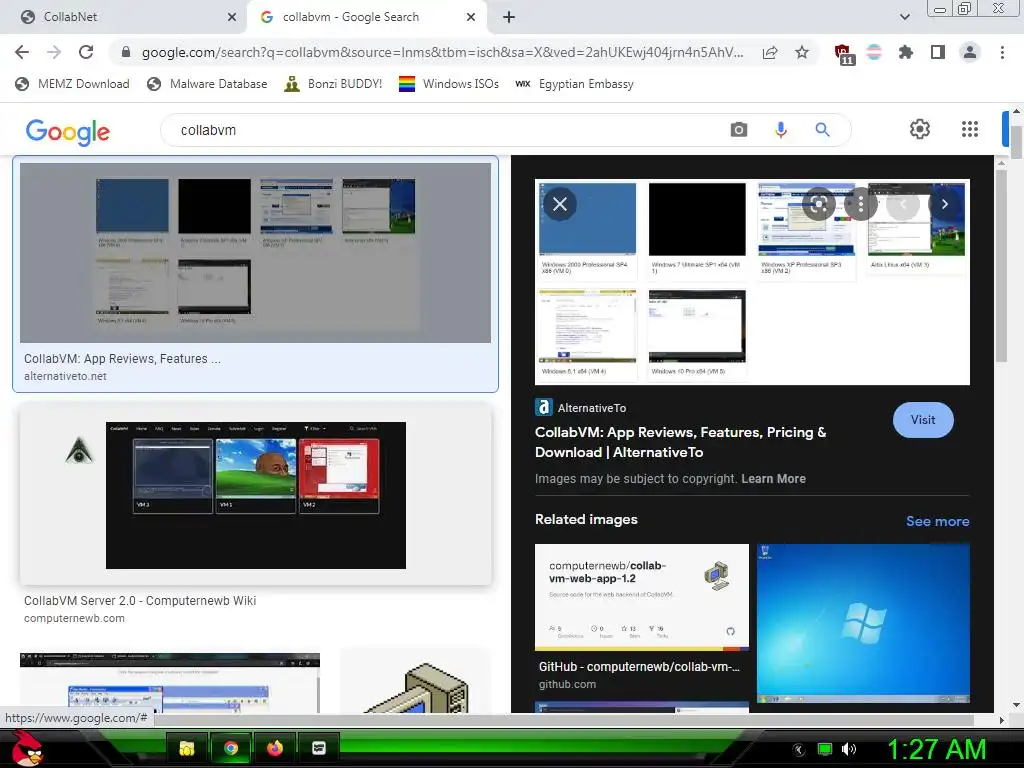The image size is (1024, 768).
Task: Show next image in preview
Action: 944,204
